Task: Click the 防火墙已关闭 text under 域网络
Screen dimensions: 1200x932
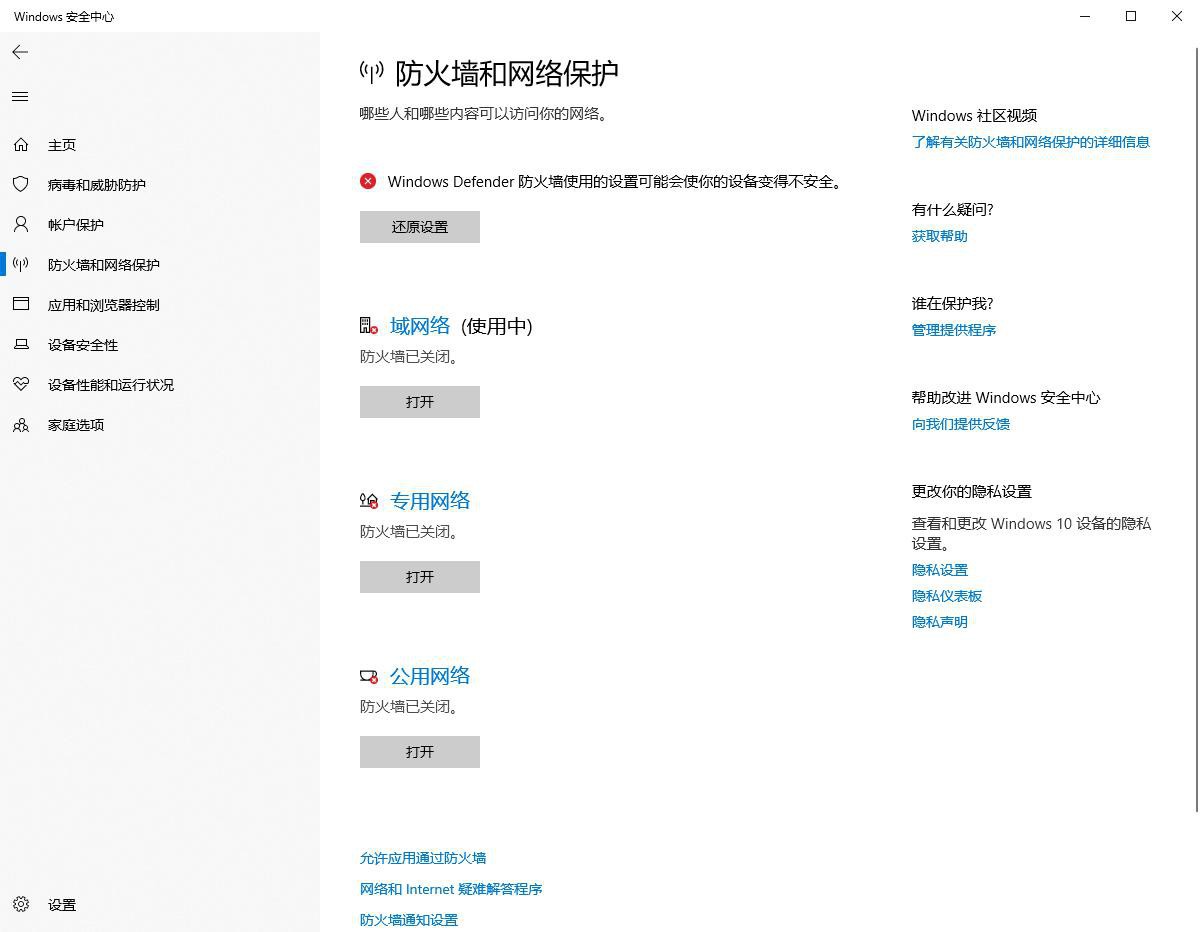Action: coord(410,357)
